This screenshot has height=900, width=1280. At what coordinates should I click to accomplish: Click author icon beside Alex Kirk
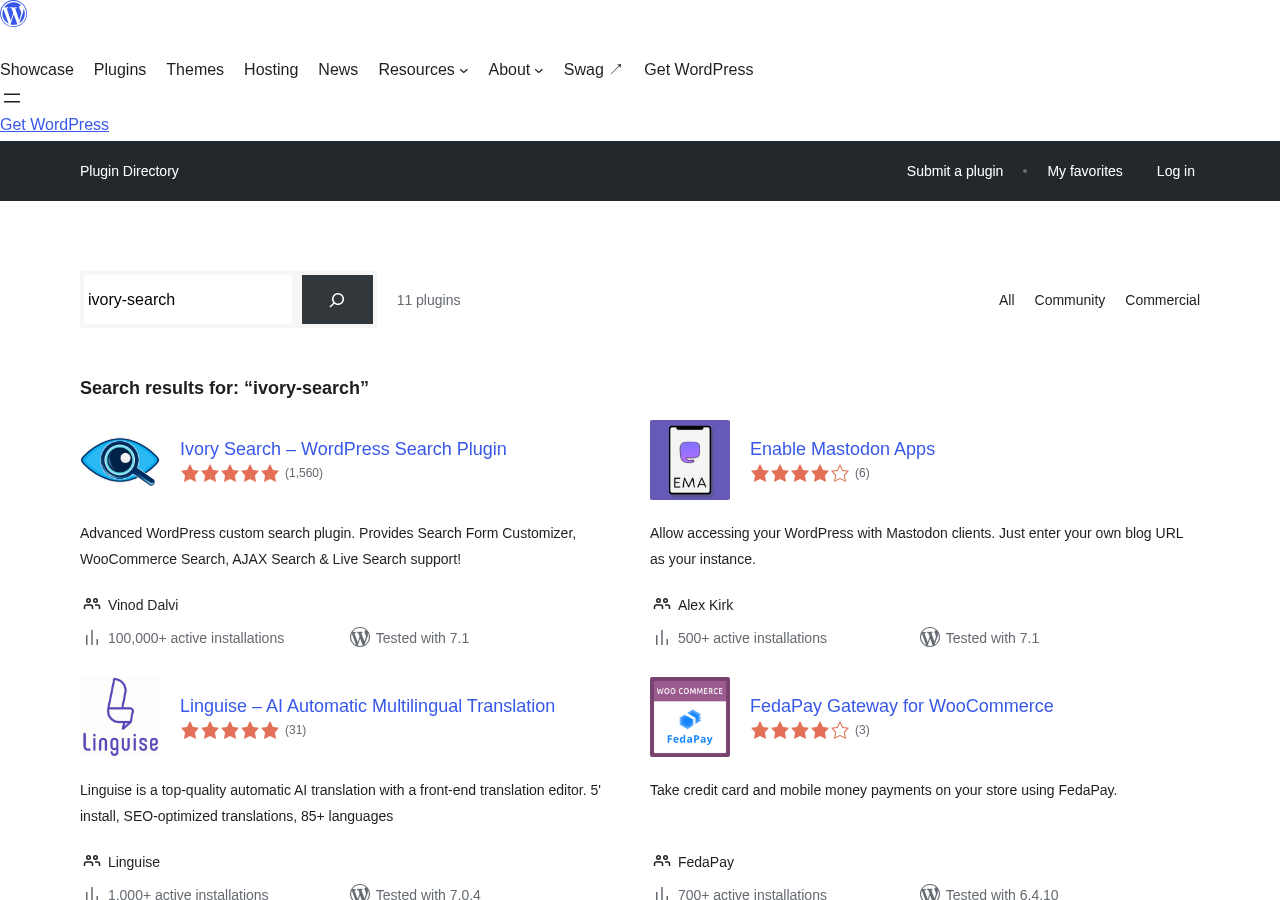662,604
